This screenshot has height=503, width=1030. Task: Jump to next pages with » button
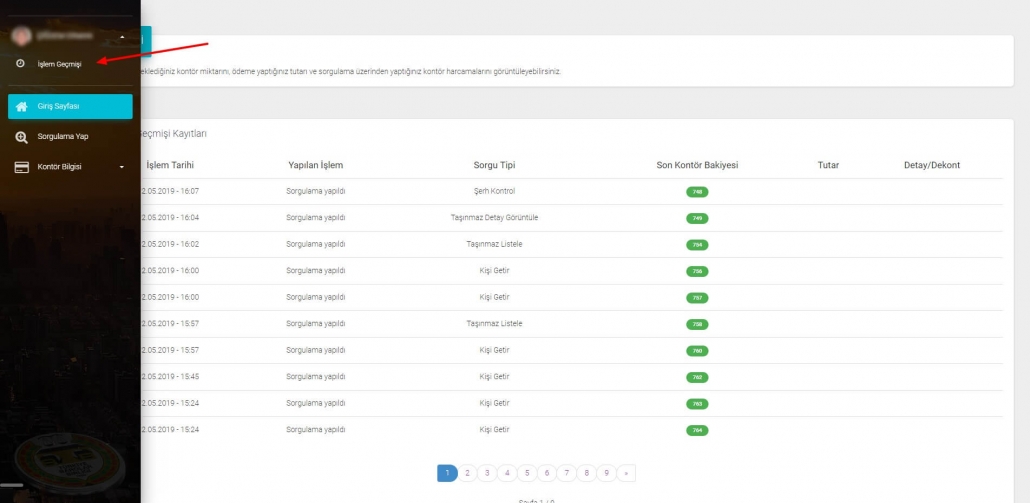point(626,473)
